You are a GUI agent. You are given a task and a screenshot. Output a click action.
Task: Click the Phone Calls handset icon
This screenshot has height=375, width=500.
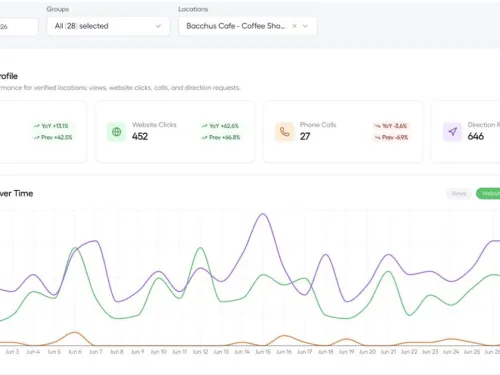pyautogui.click(x=284, y=132)
